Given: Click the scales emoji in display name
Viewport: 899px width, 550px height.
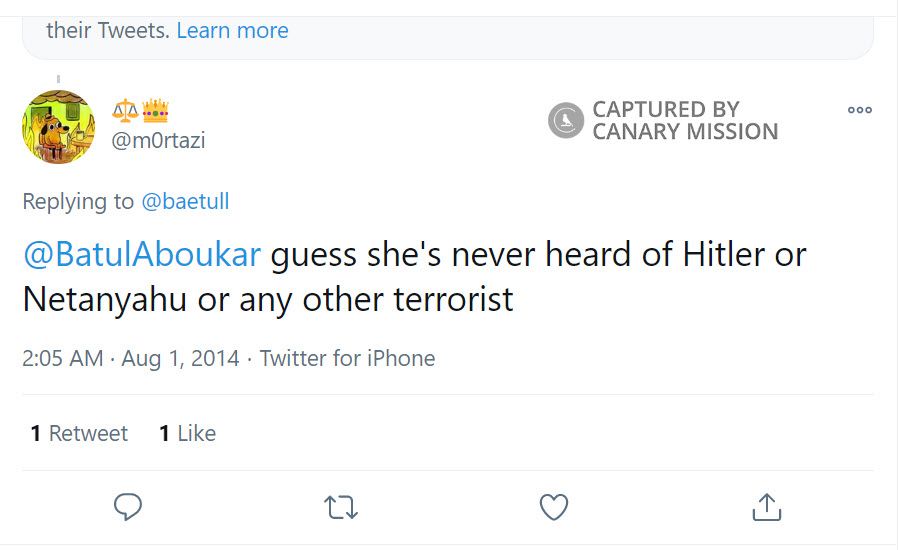Looking at the screenshot, I should click(125, 108).
